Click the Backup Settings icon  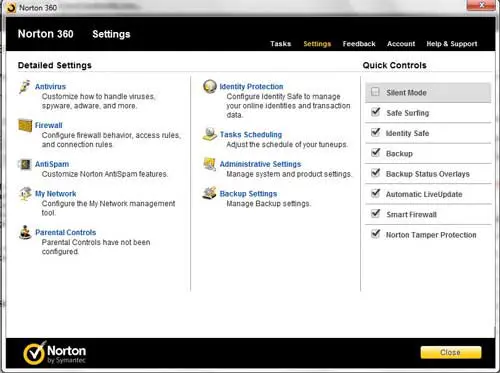coord(210,193)
